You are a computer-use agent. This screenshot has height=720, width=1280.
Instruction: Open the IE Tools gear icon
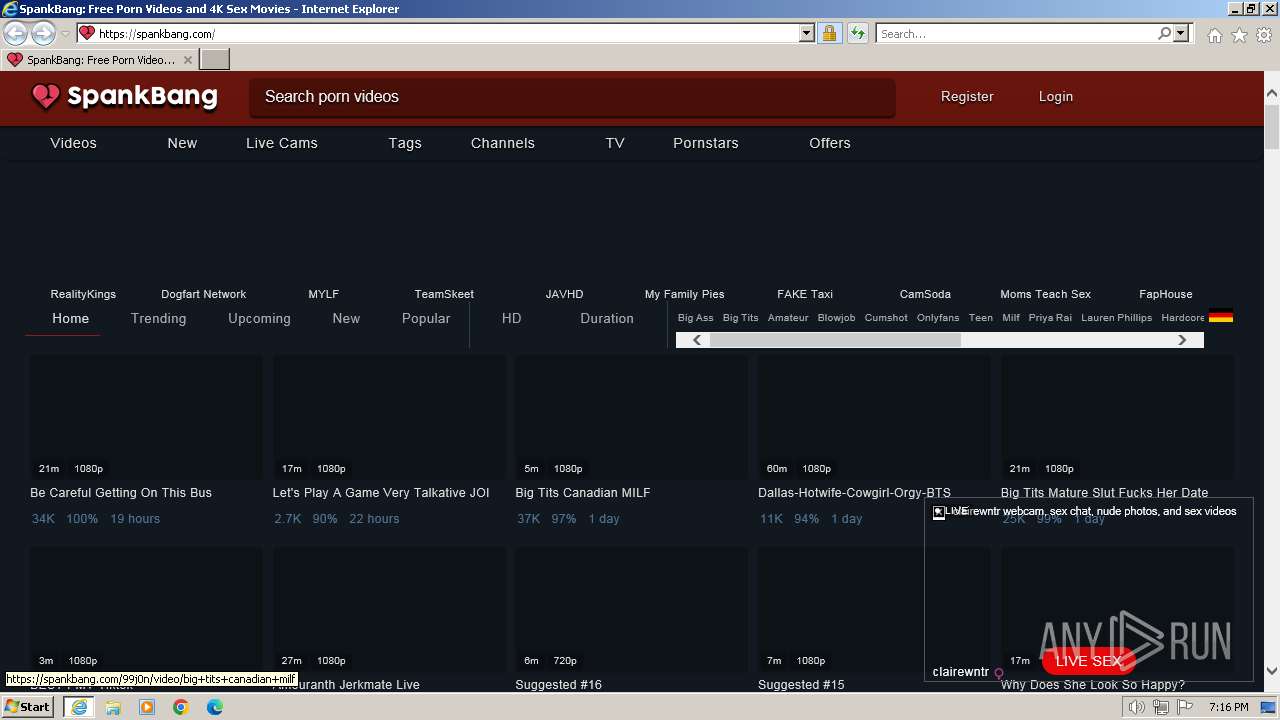pos(1264,35)
